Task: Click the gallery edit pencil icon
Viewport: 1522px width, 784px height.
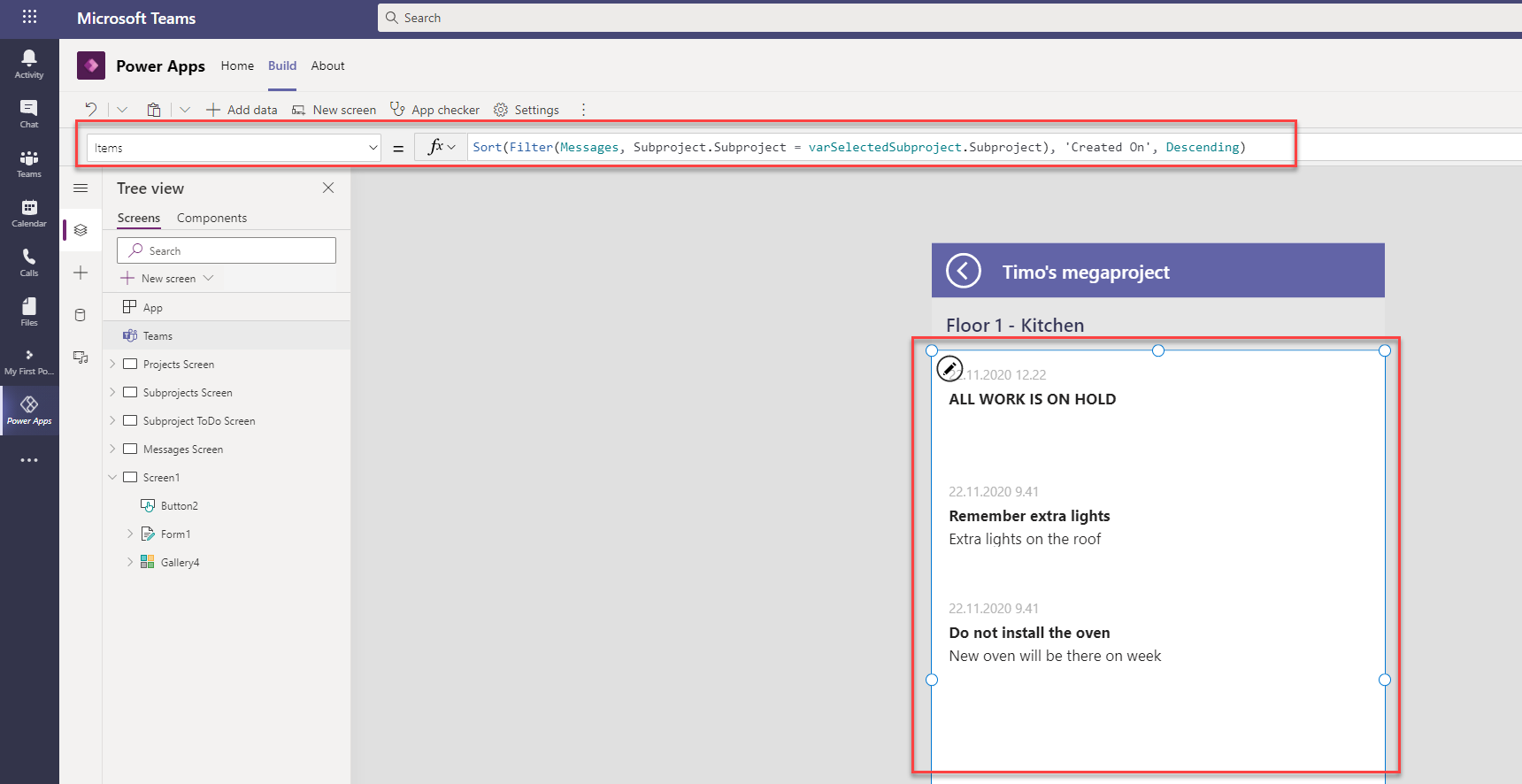Action: 949,368
